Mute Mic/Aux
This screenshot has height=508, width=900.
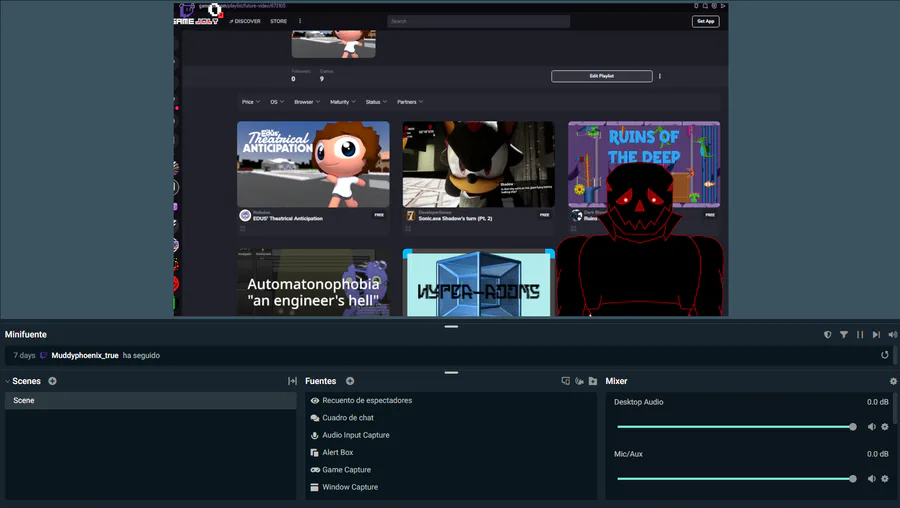871,478
